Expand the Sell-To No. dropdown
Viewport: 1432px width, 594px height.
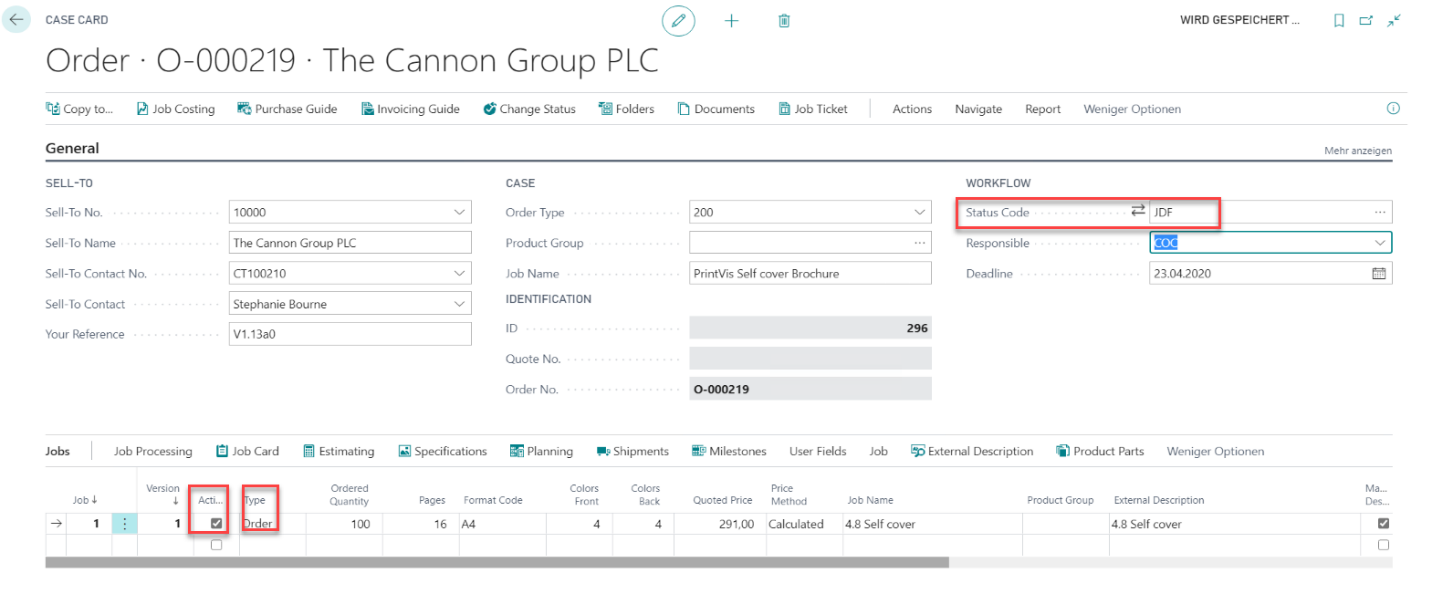pyautogui.click(x=459, y=212)
